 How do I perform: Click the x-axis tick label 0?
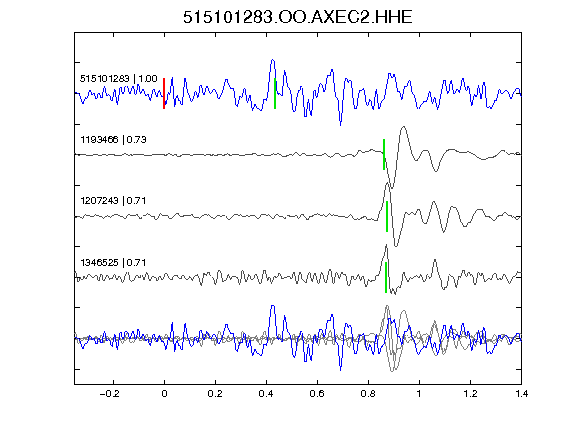coord(164,394)
